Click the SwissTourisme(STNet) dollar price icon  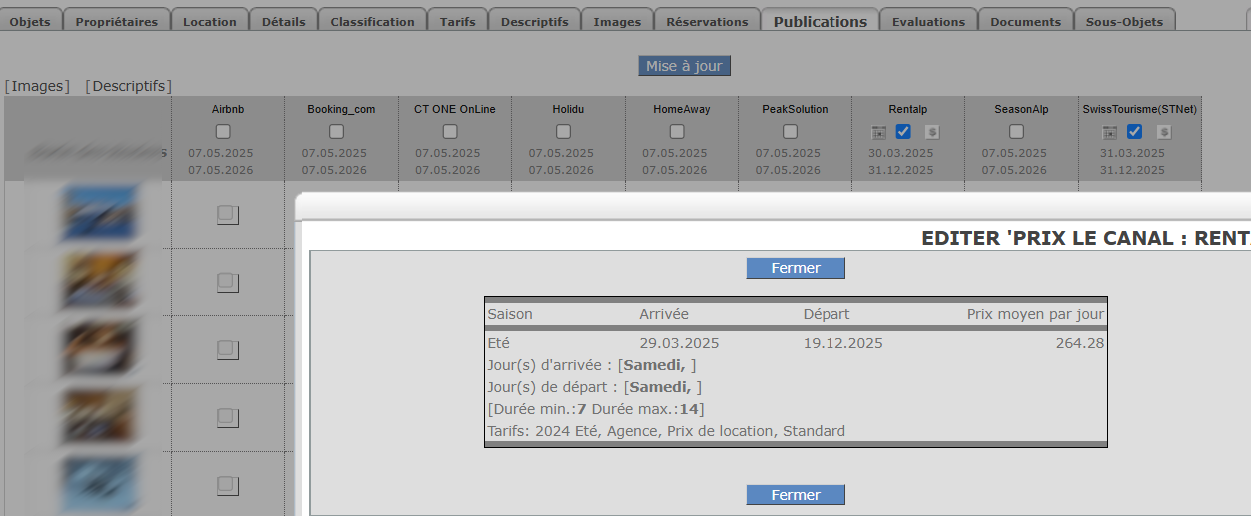(1162, 132)
